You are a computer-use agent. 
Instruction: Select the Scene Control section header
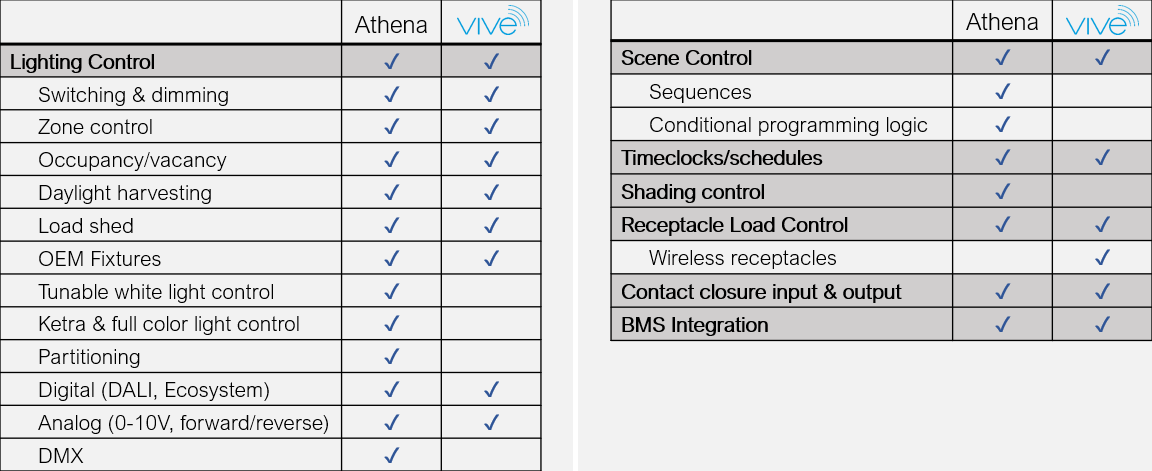pyautogui.click(x=687, y=58)
